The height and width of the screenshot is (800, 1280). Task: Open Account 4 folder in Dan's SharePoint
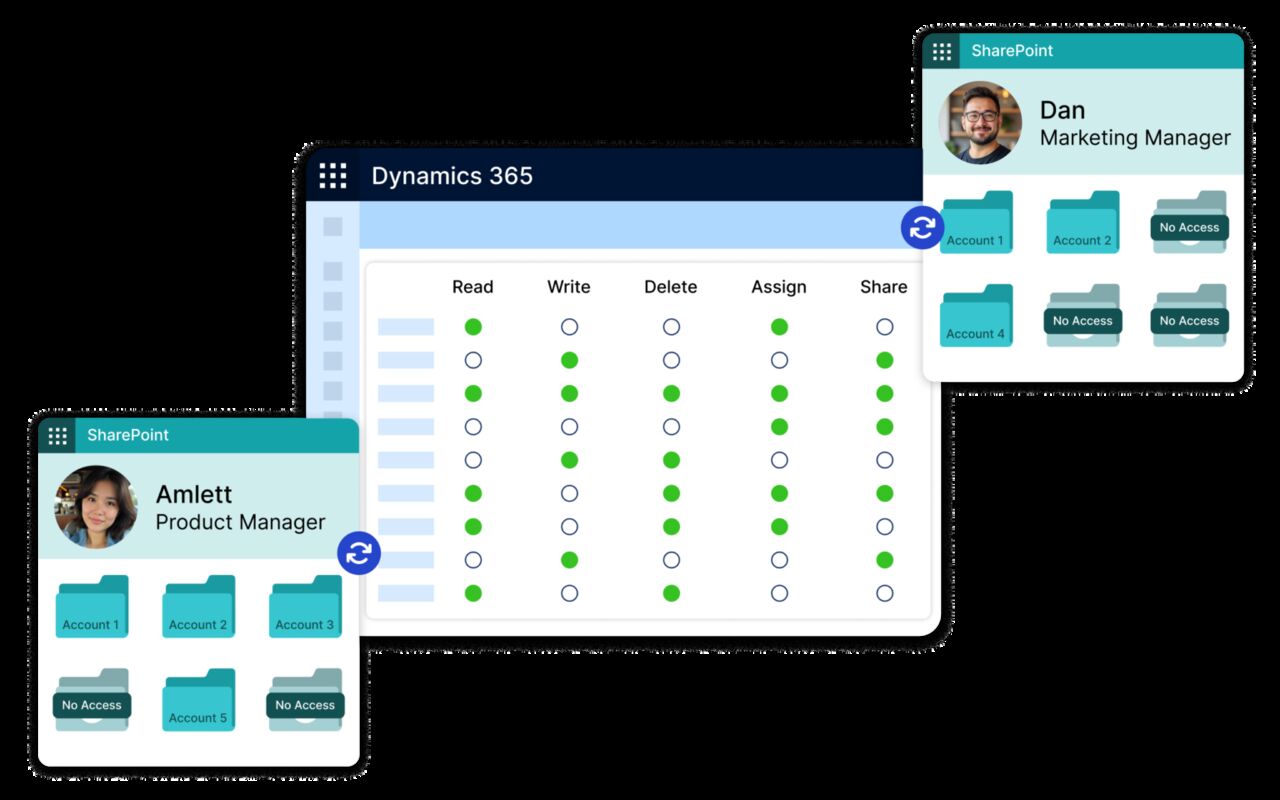click(x=976, y=316)
